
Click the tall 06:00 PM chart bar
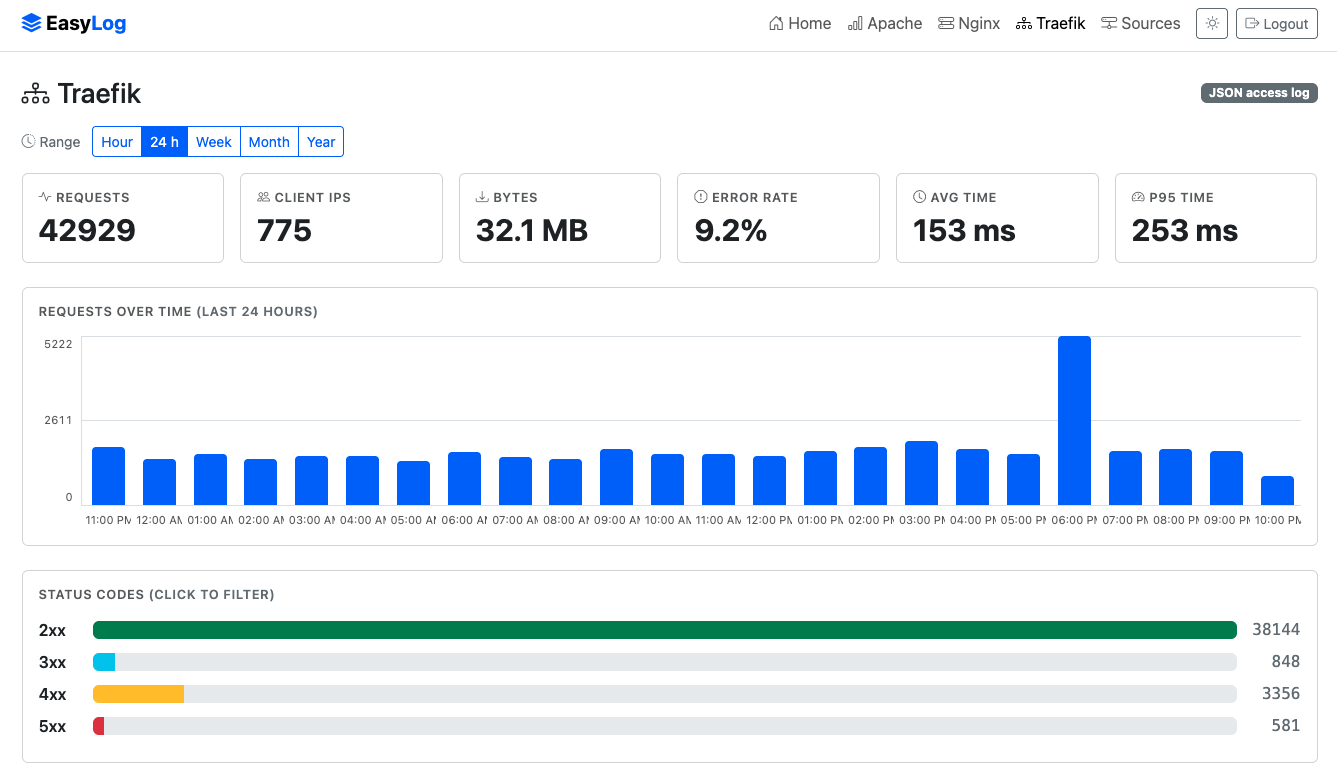1075,420
